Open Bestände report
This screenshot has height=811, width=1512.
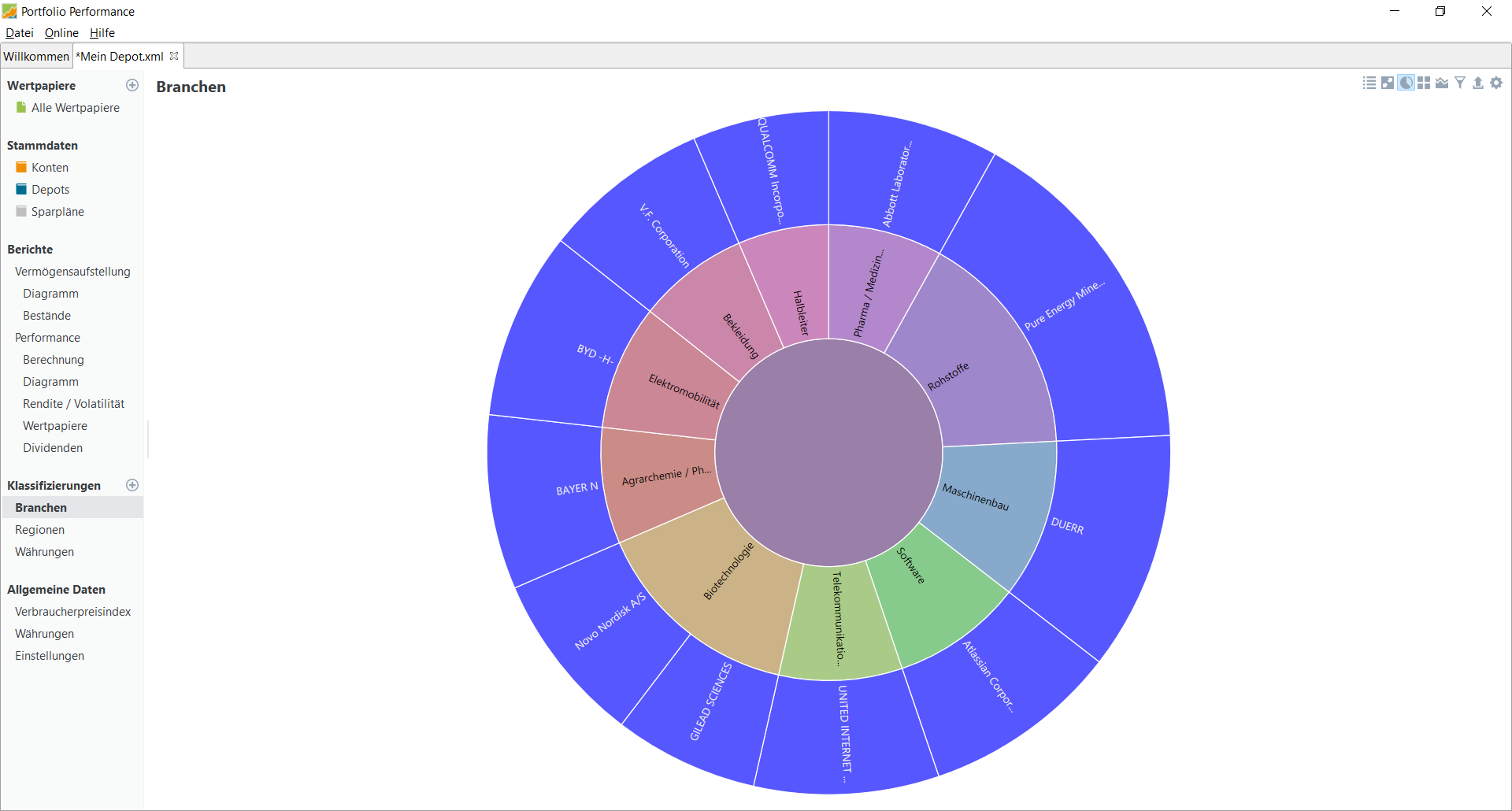pos(46,316)
